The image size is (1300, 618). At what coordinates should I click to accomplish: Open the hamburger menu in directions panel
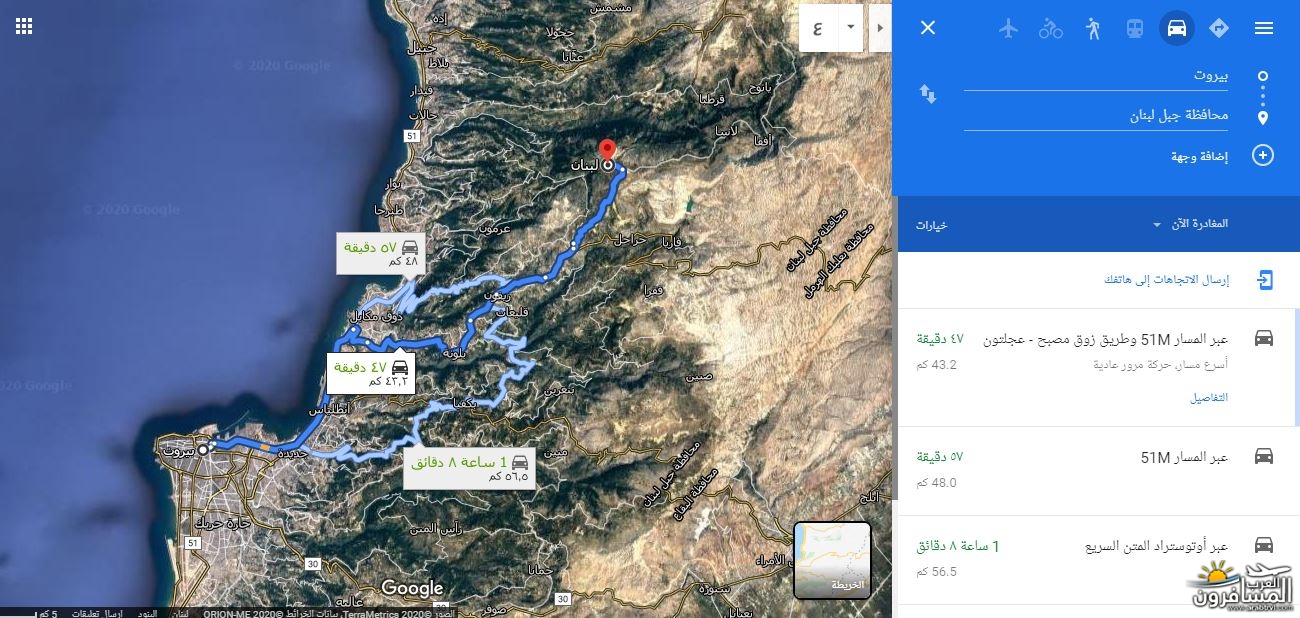click(1263, 28)
